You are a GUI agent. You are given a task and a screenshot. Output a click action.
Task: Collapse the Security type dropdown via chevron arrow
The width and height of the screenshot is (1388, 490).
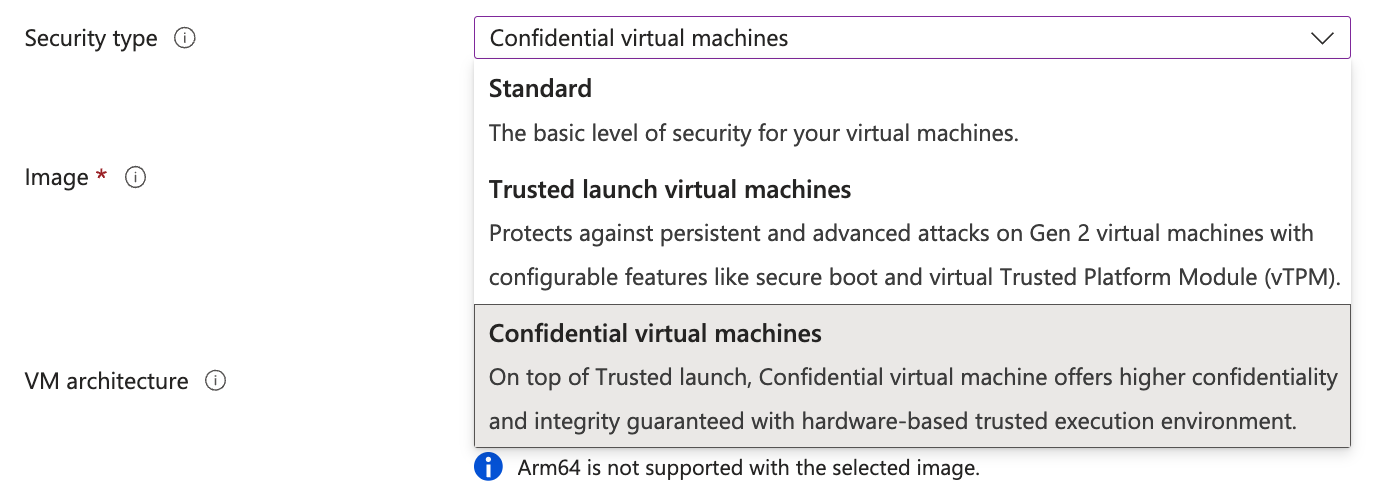point(1322,38)
